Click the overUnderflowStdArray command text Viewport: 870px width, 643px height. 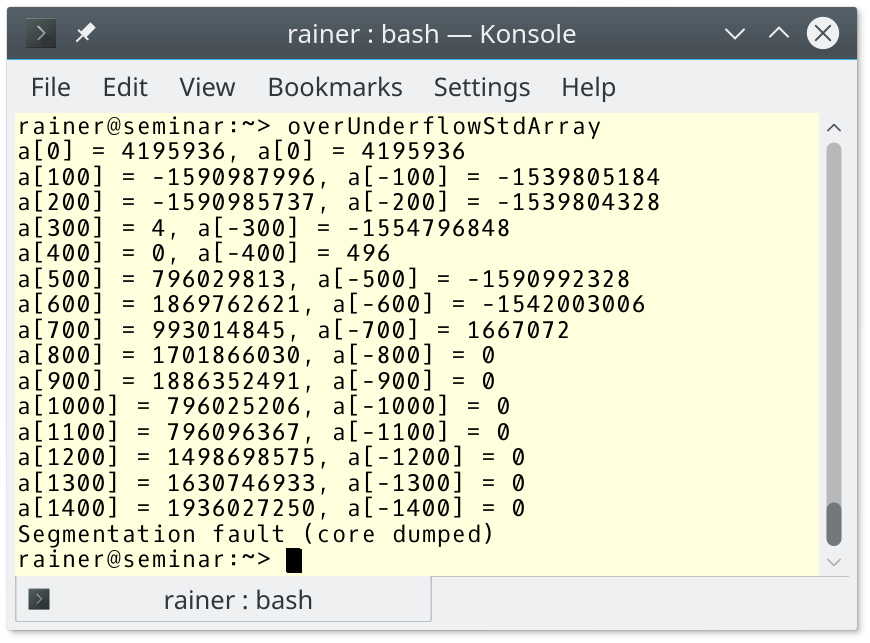[444, 126]
